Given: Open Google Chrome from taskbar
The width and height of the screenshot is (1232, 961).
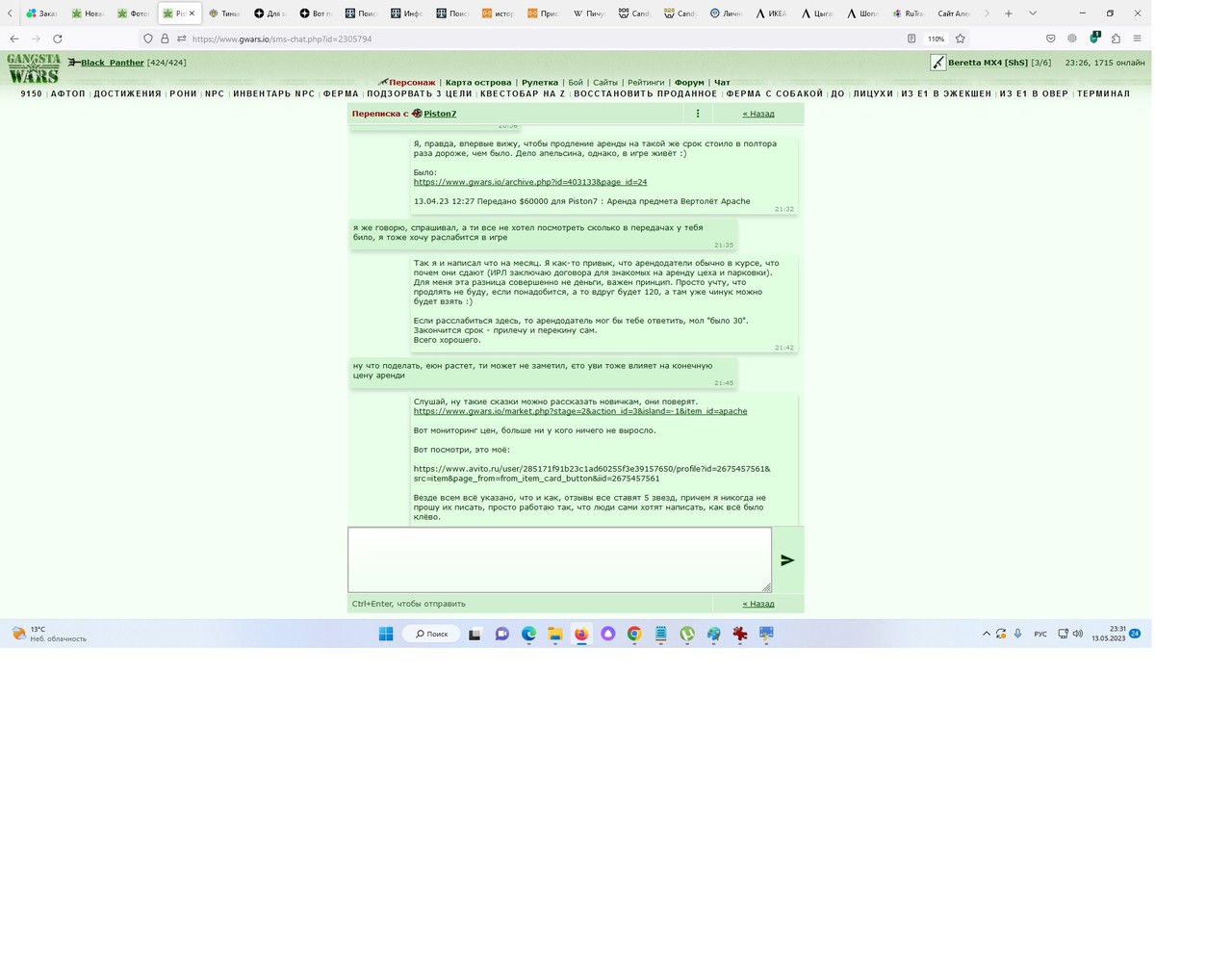Looking at the screenshot, I should point(634,634).
